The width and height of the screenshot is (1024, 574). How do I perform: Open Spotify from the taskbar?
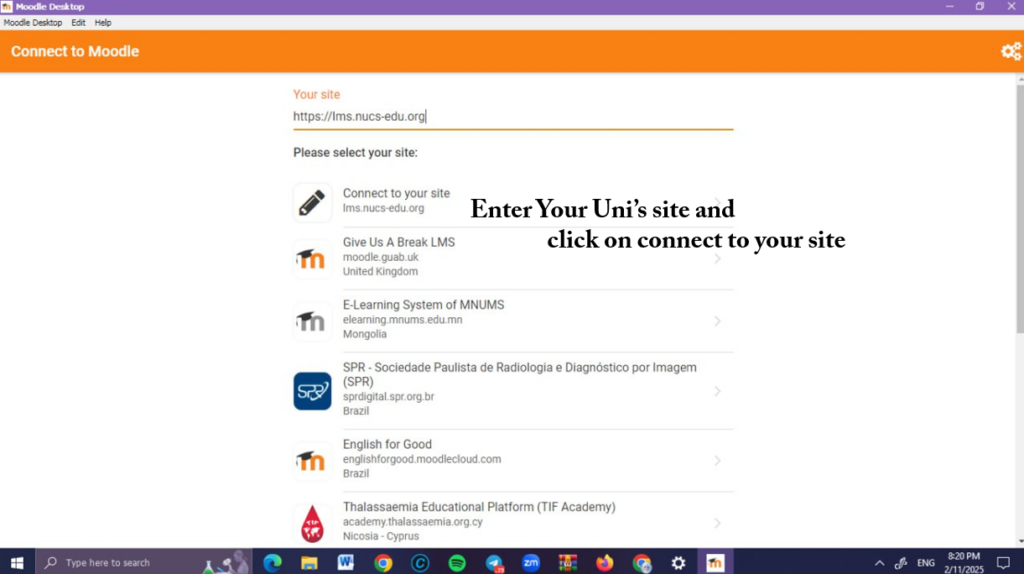point(457,562)
